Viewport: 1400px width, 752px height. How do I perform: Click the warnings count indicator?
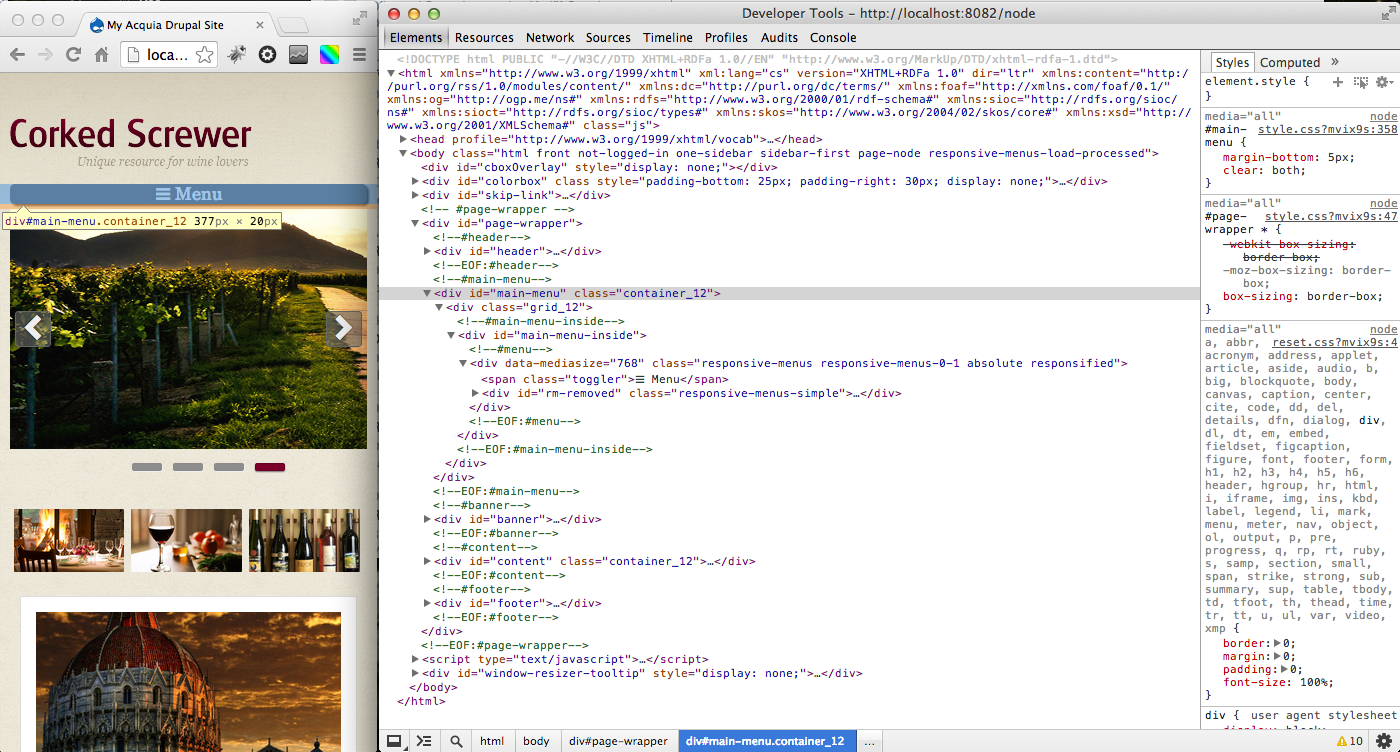(x=1349, y=741)
